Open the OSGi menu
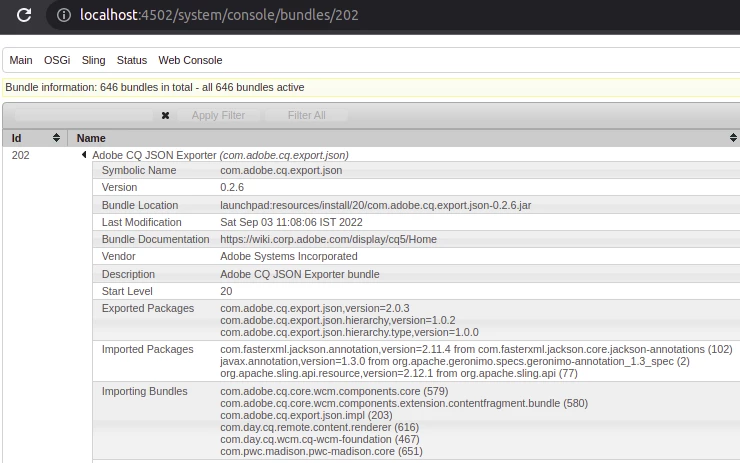Screen dimensions: 740x463 (x=57, y=60)
